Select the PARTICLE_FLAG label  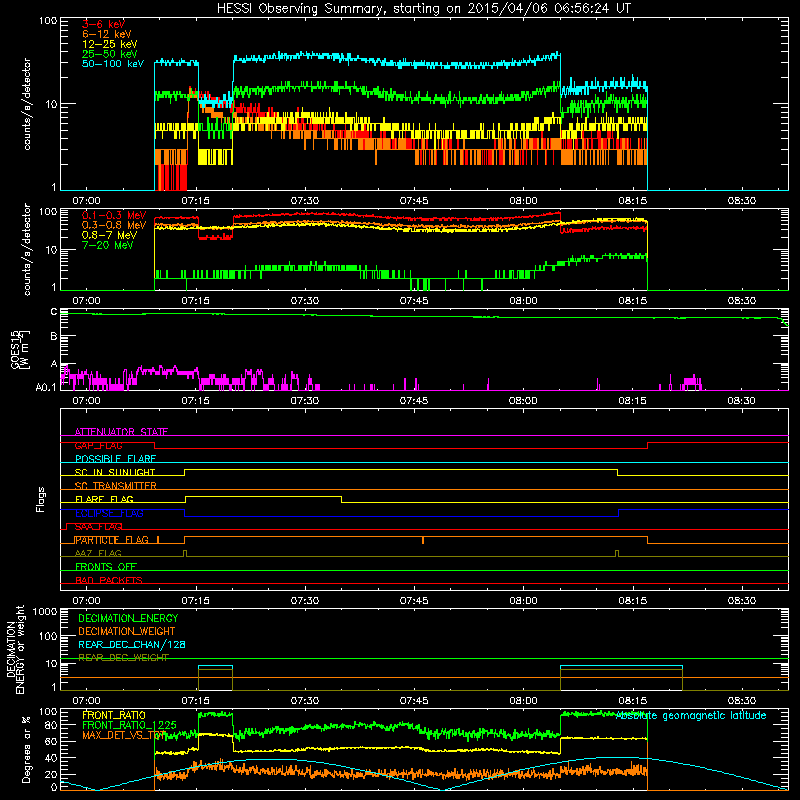click(x=112, y=540)
